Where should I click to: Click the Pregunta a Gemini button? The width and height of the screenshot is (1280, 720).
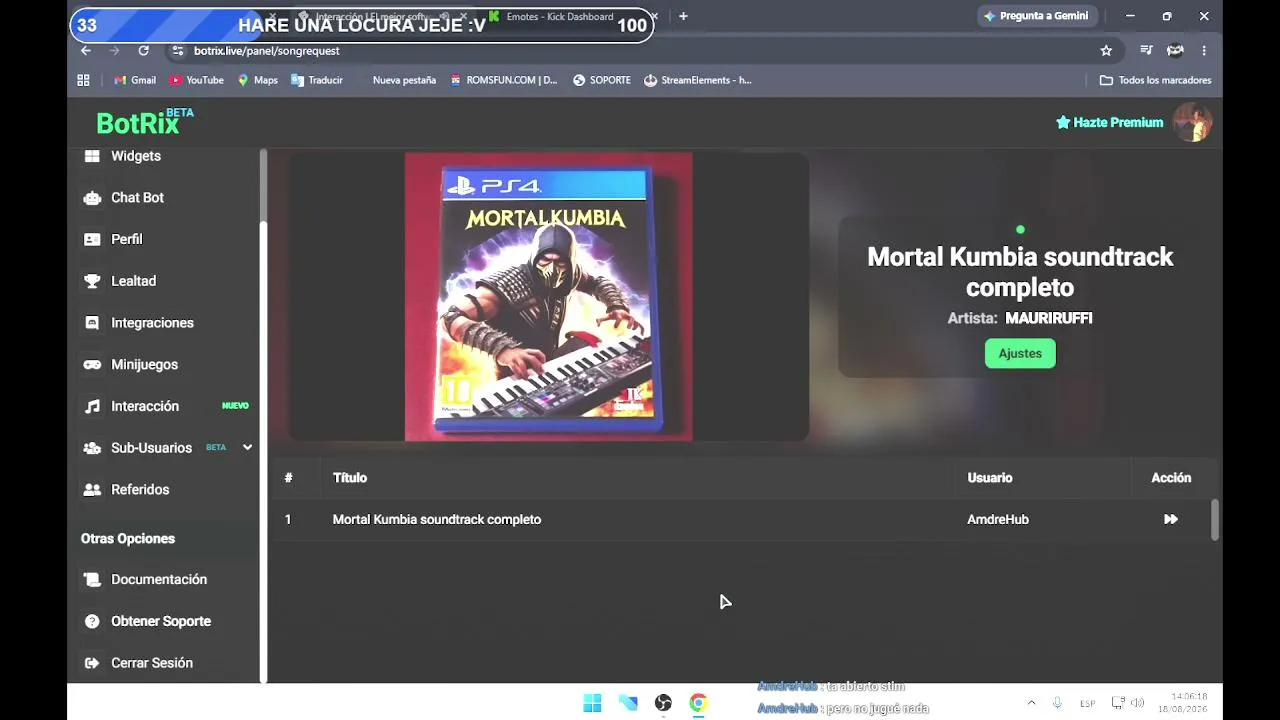1036,16
